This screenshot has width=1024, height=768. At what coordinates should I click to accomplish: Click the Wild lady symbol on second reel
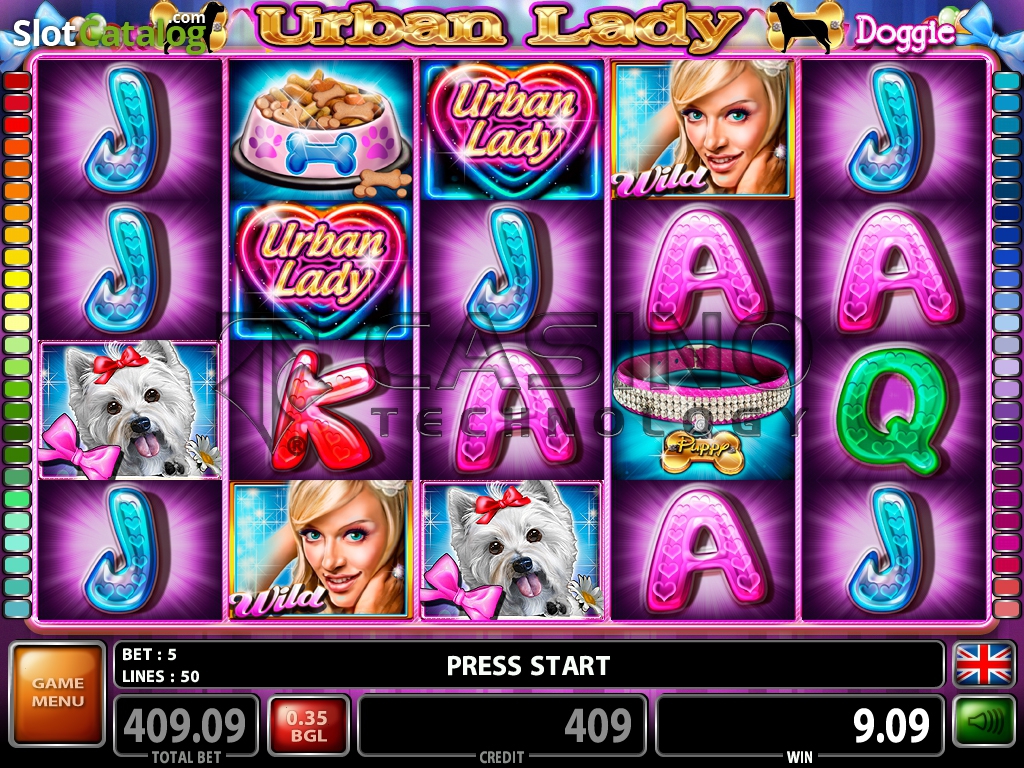click(x=321, y=551)
